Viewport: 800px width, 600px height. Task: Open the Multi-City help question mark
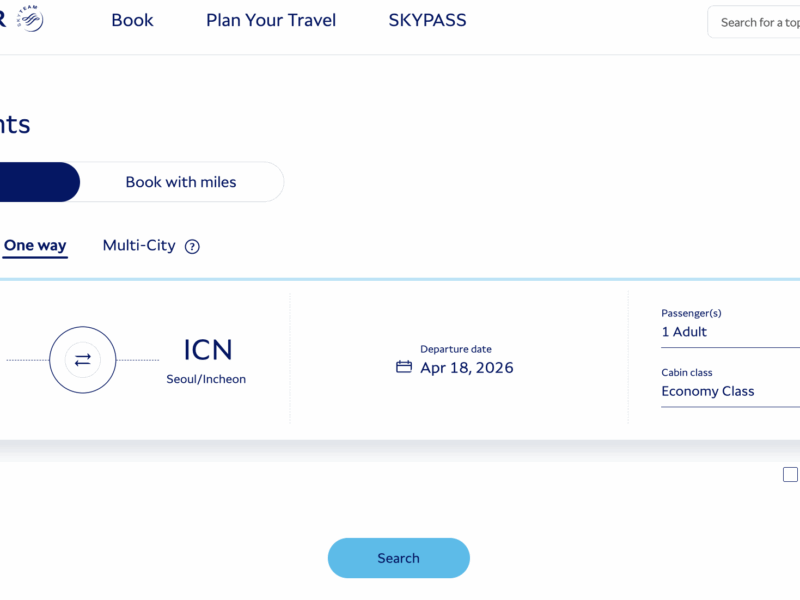click(x=192, y=247)
